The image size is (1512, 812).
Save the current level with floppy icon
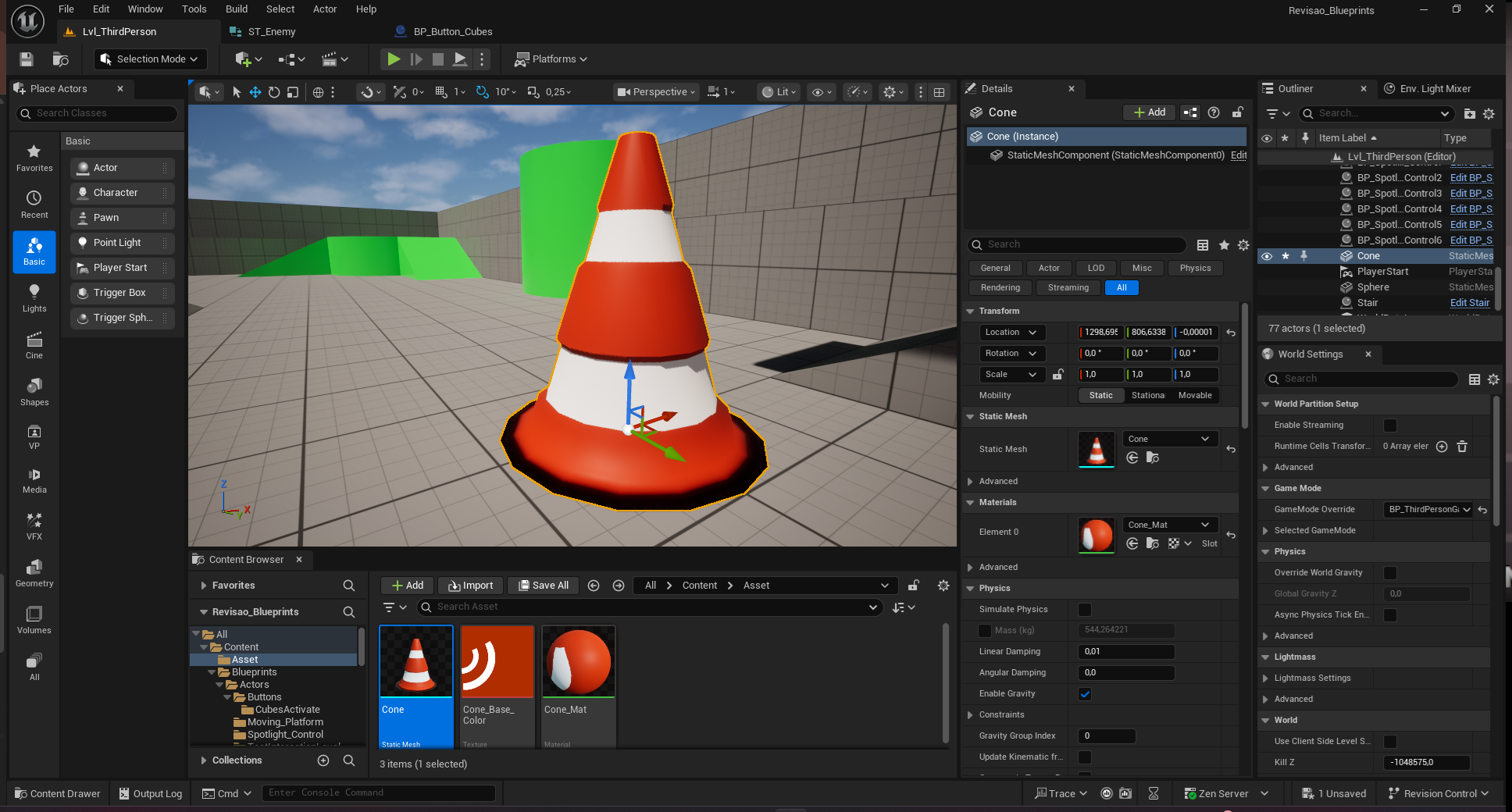coord(27,59)
